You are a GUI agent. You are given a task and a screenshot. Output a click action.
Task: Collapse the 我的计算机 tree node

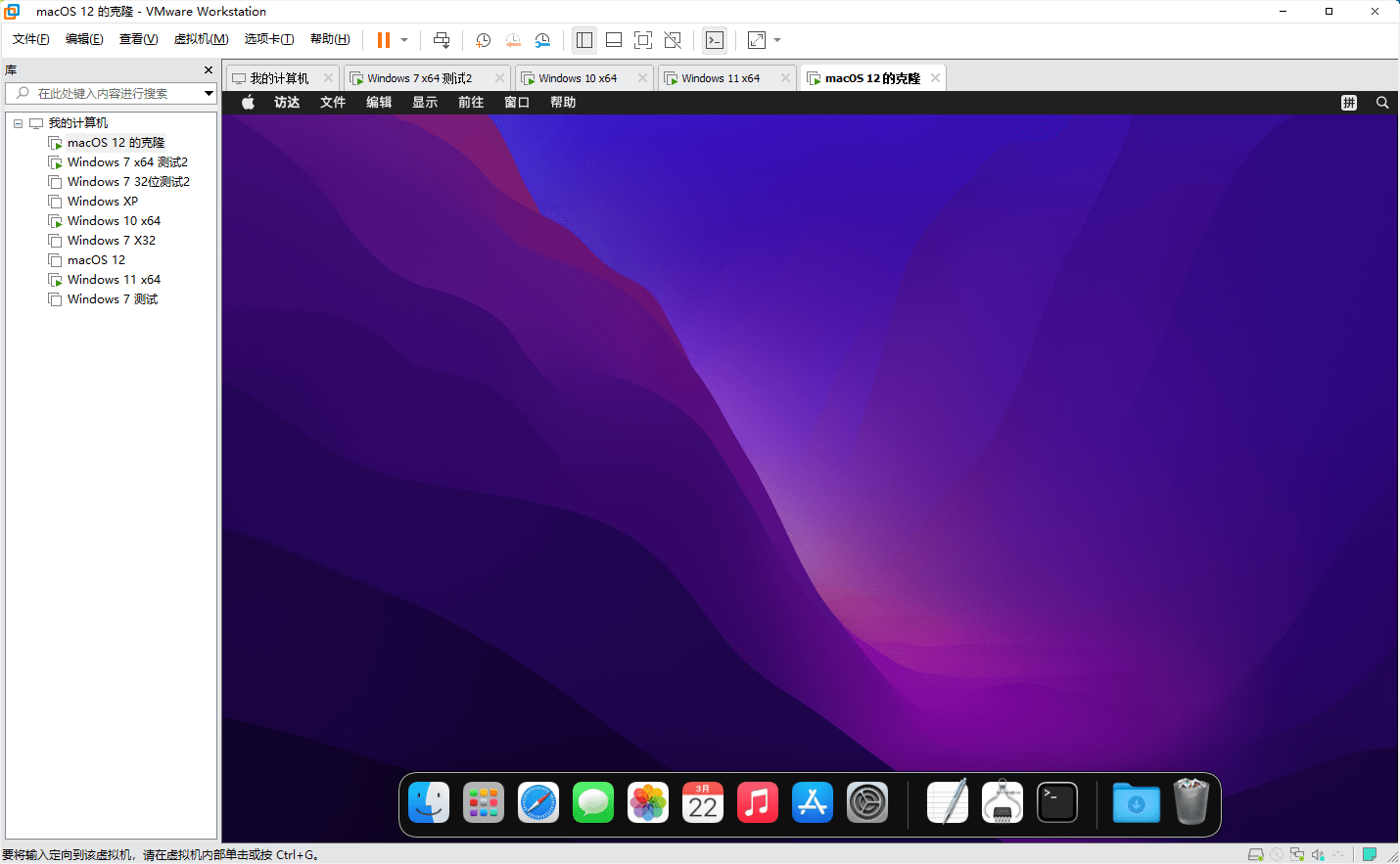tap(18, 123)
